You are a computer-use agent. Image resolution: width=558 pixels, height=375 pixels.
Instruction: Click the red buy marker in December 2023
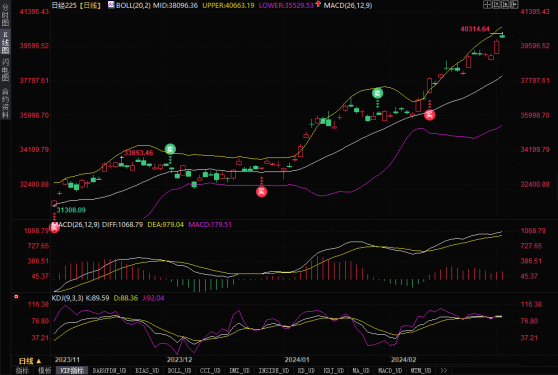click(x=262, y=192)
